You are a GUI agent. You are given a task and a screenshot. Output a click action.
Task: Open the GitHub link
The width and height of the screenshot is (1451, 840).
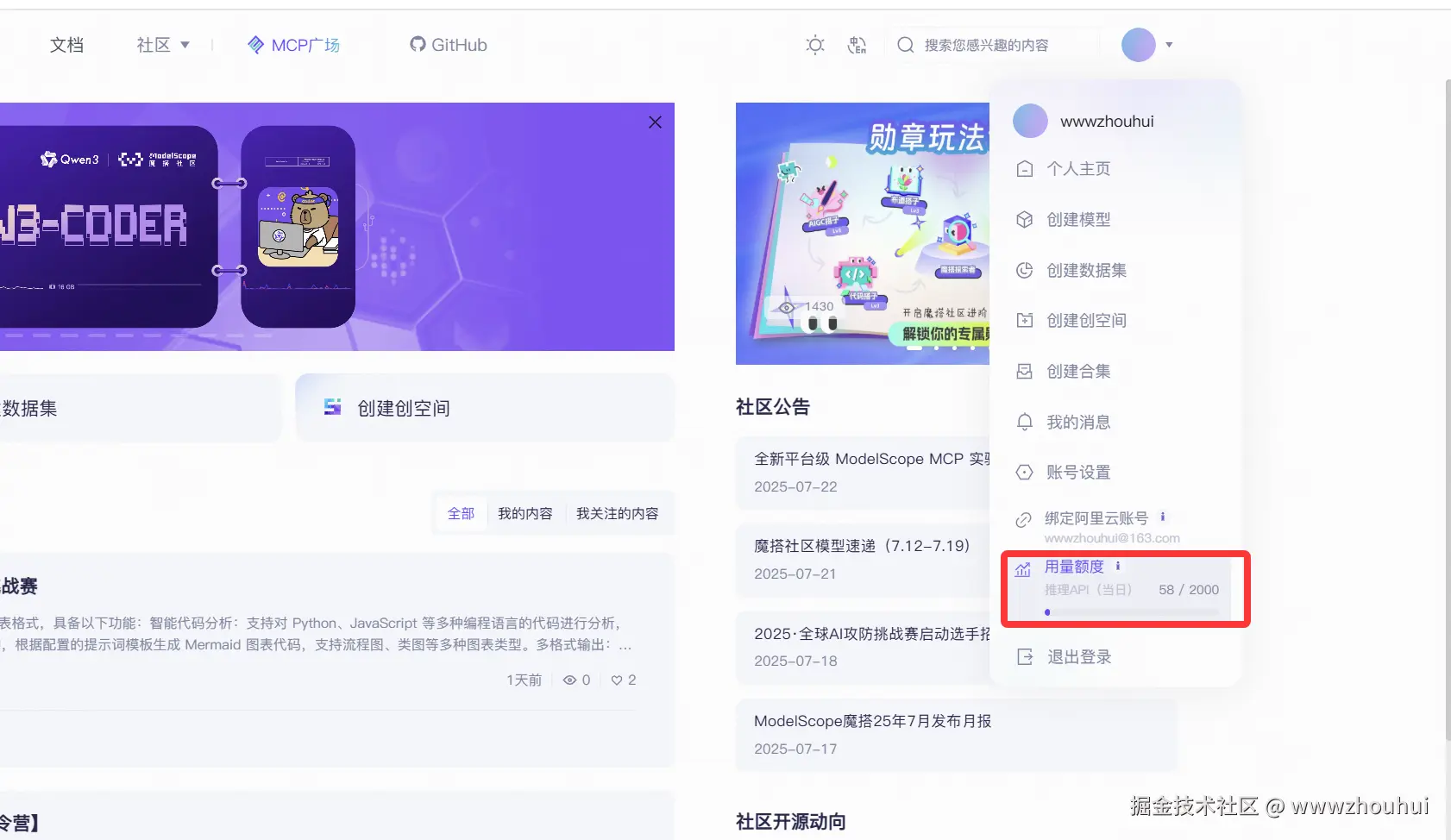coord(459,45)
